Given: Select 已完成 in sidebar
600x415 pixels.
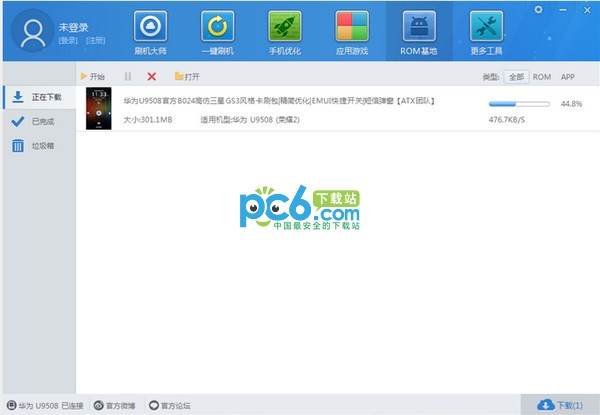Looking at the screenshot, I should click(39, 122).
